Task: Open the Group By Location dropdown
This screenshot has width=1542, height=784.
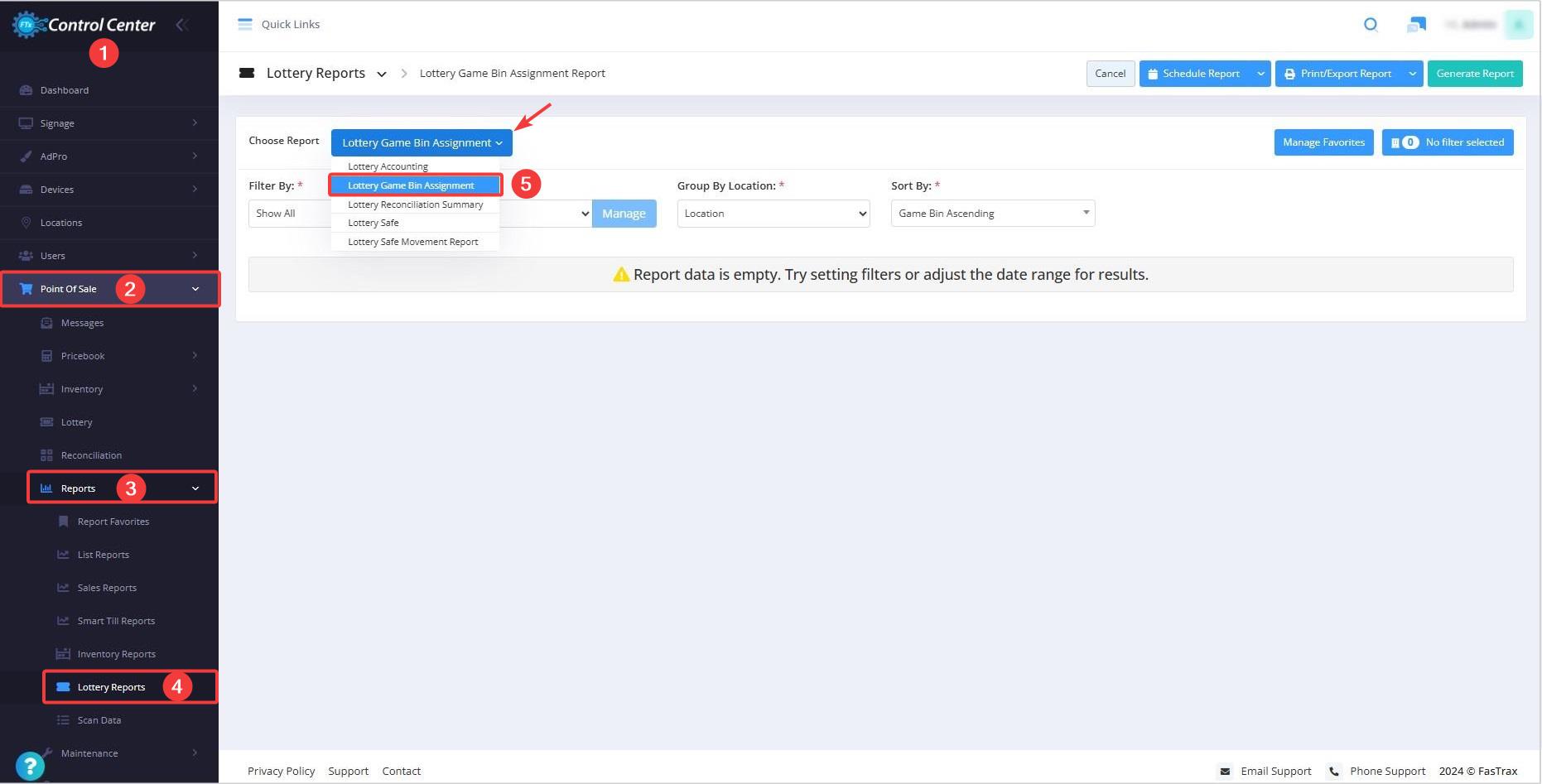Action: click(x=773, y=214)
